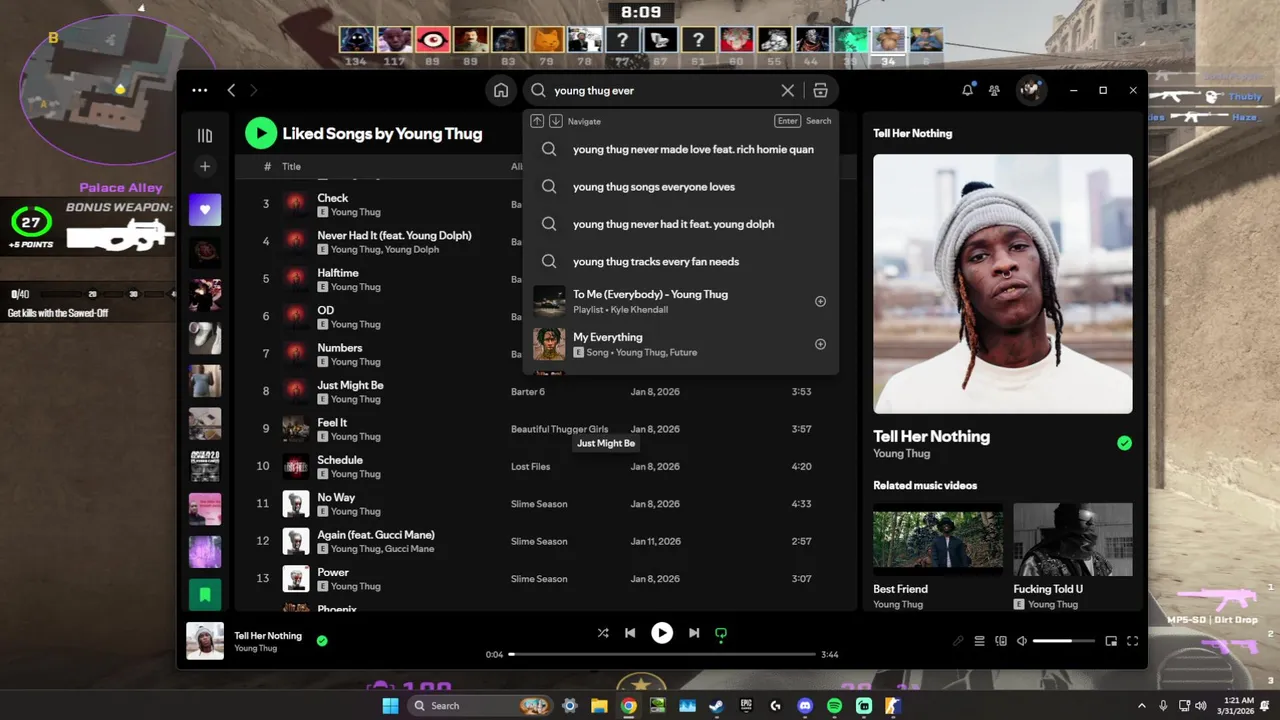This screenshot has height=720, width=1280.
Task: Select suggestion young thug tracks every fan needs
Action: pyautogui.click(x=680, y=262)
